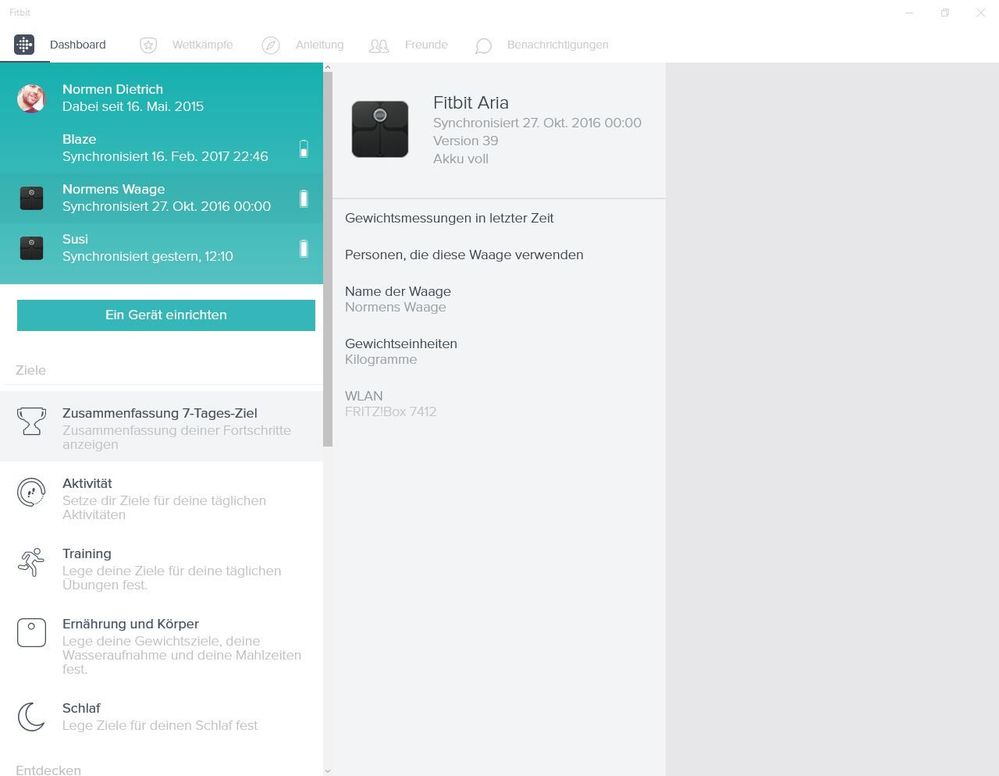Screen dimensions: 999x776
Task: Click the sidebar vertical scrollbar thumb
Action: (x=327, y=259)
